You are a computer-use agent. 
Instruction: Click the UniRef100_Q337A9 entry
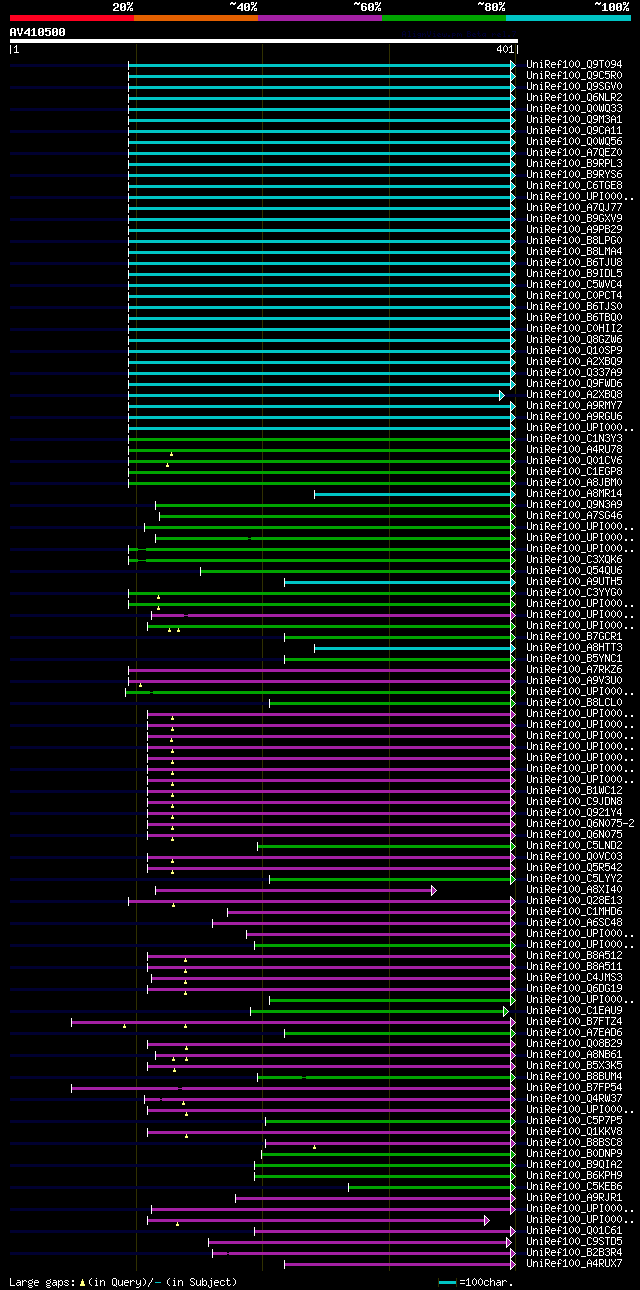coord(574,373)
